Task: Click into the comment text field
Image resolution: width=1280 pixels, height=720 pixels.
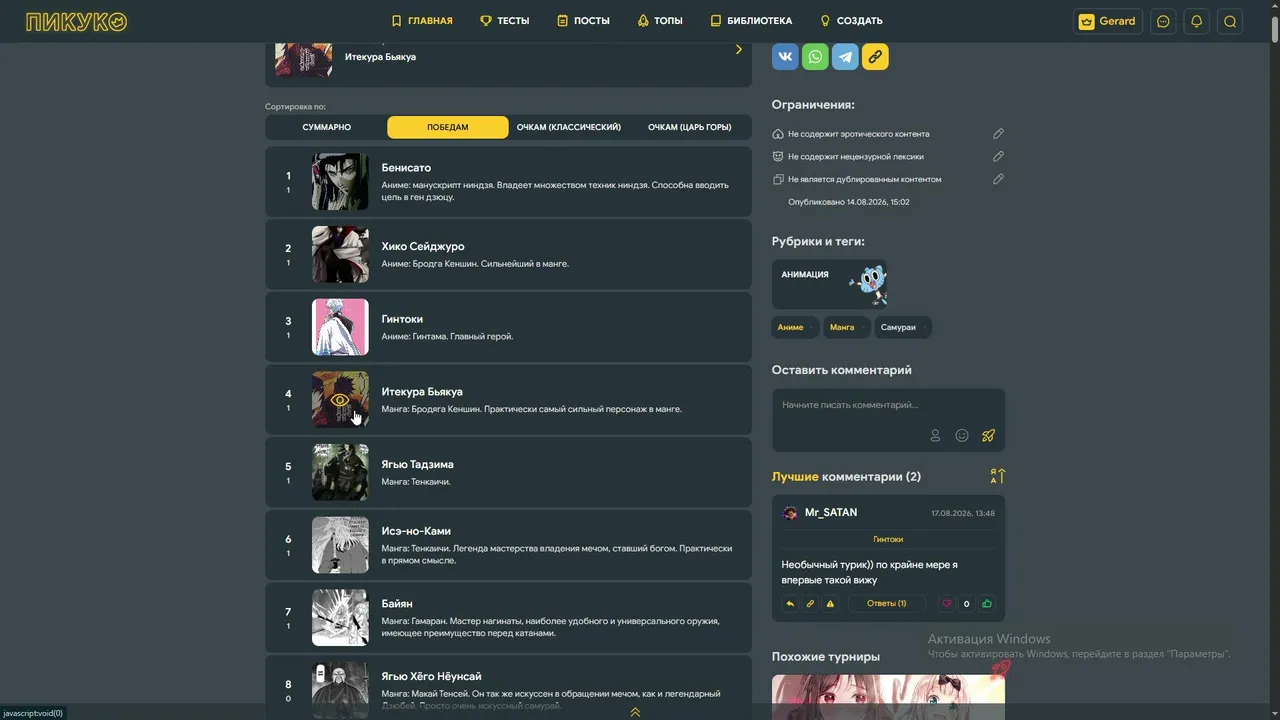Action: (888, 406)
